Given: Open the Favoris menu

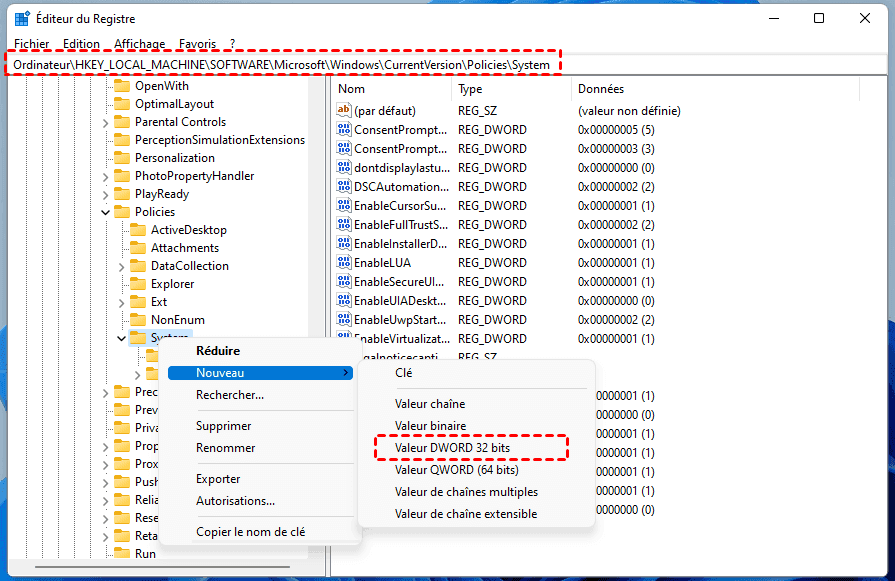Looking at the screenshot, I should pyautogui.click(x=197, y=44).
